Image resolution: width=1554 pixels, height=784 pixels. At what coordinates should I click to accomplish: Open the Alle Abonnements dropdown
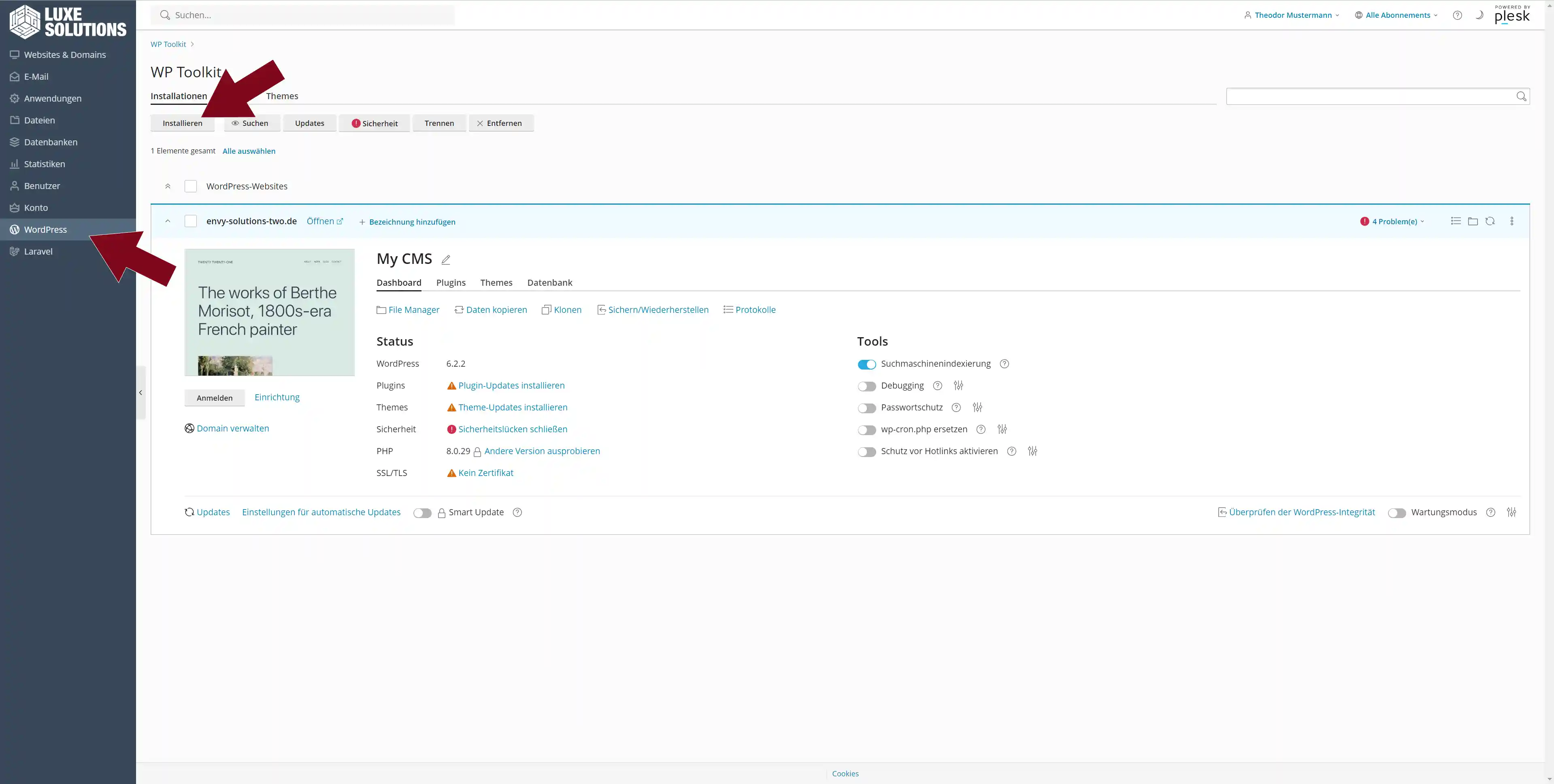[1396, 15]
